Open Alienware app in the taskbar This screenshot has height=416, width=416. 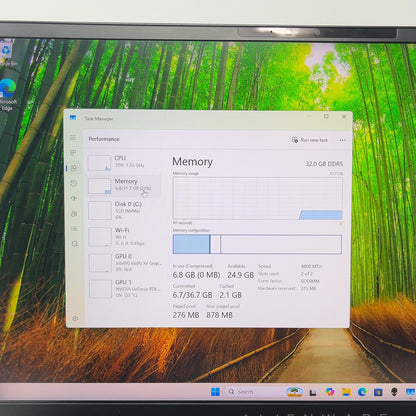(x=394, y=392)
